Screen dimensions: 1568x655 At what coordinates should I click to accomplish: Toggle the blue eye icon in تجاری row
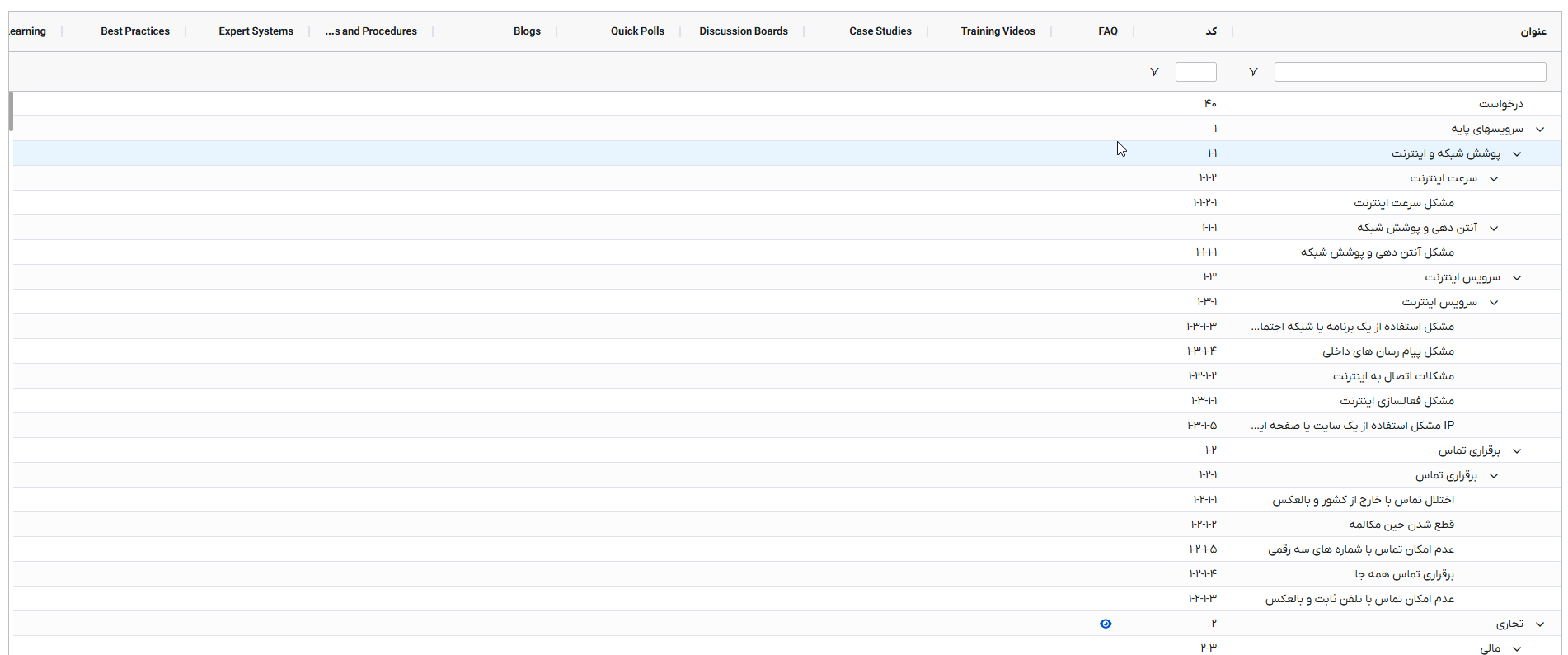click(x=1106, y=624)
